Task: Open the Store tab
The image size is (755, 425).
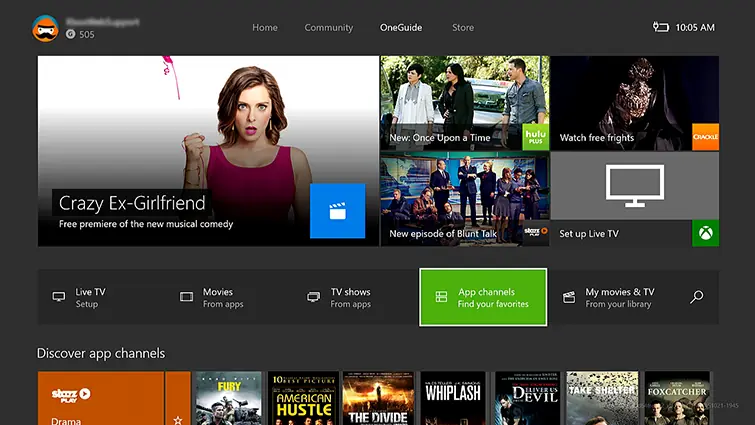Action: tap(463, 27)
